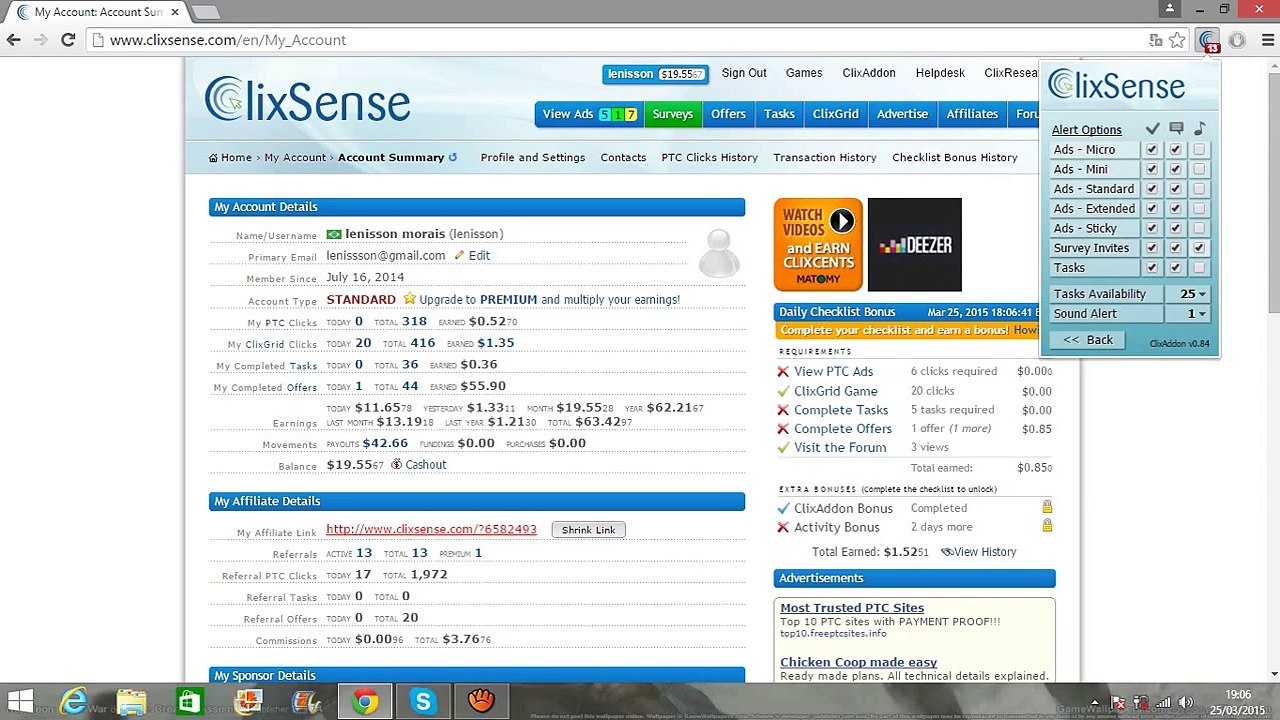Switch to Skype in the taskbar
Viewport: 1280px width, 720px height.
423,701
